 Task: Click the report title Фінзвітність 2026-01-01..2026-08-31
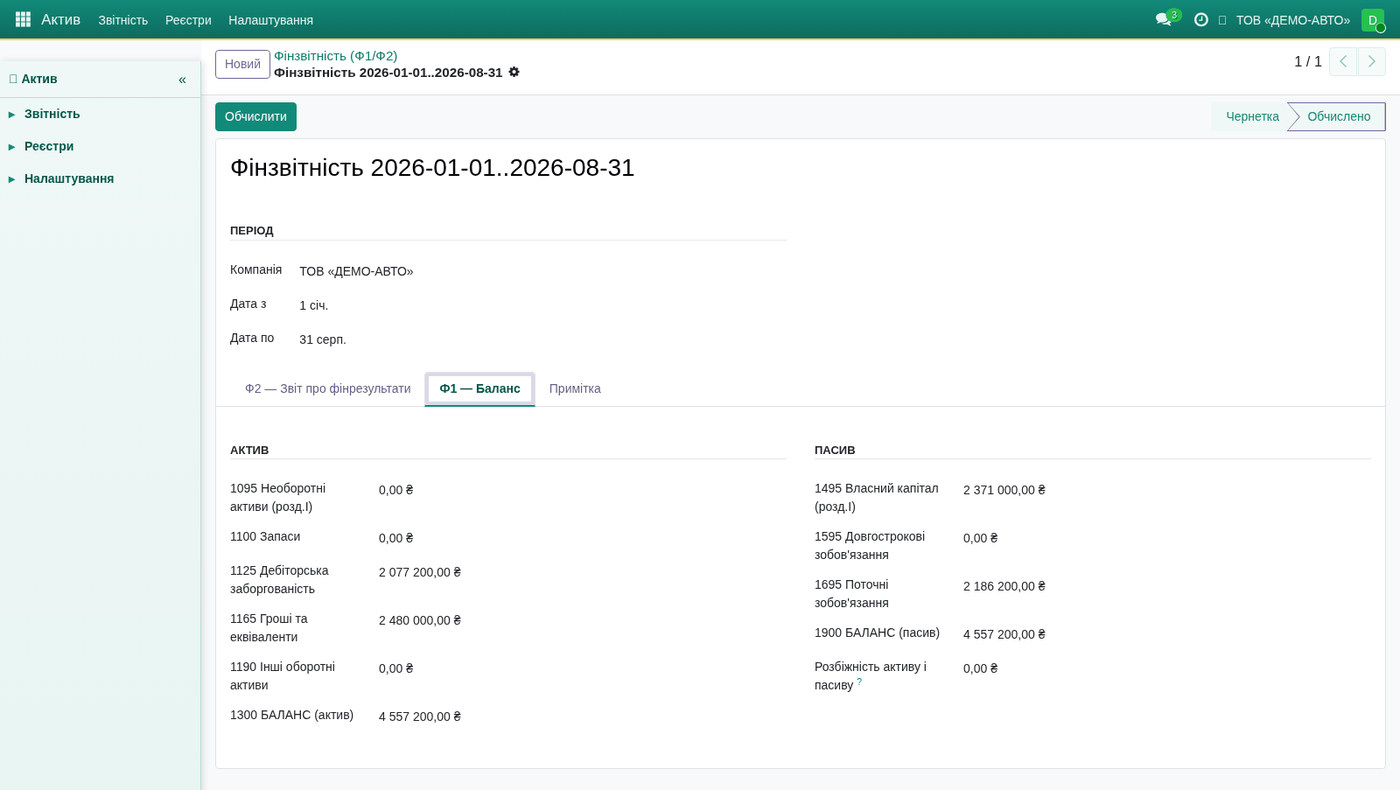(x=432, y=168)
